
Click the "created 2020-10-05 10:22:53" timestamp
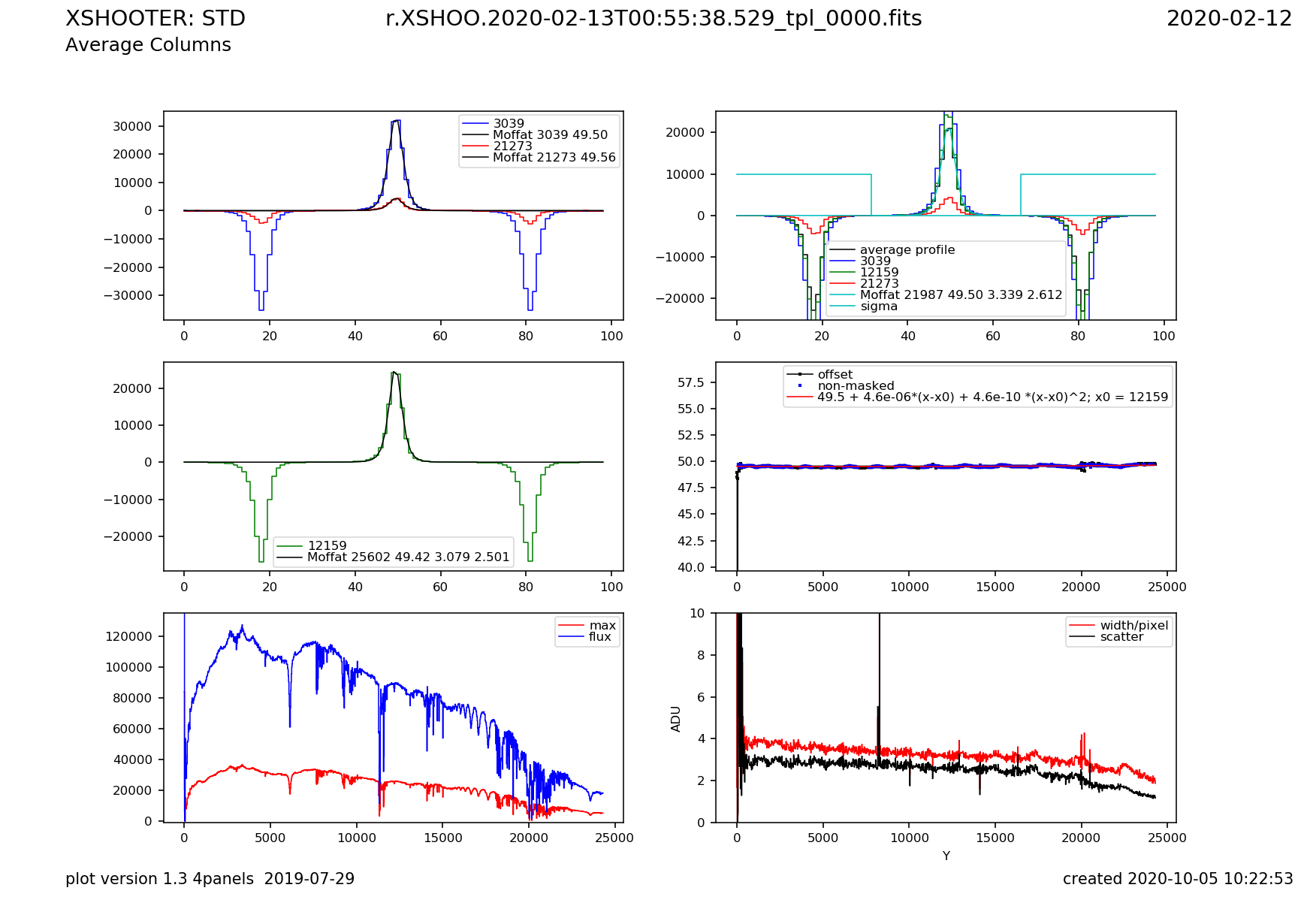[x=1177, y=879]
